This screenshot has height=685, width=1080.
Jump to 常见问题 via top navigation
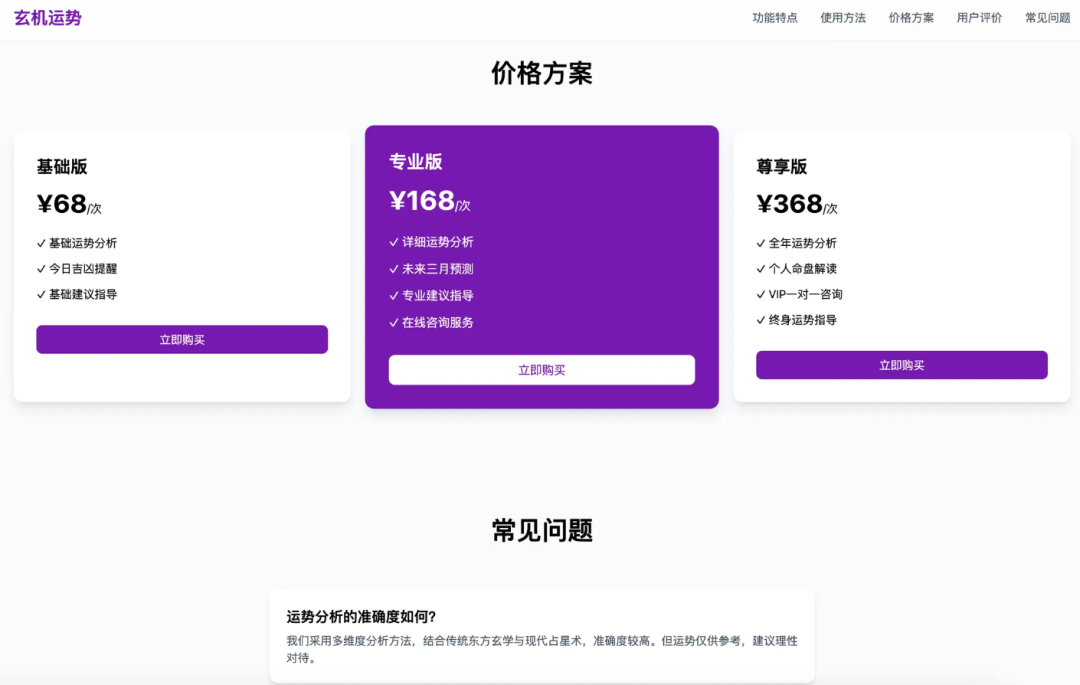(1048, 18)
